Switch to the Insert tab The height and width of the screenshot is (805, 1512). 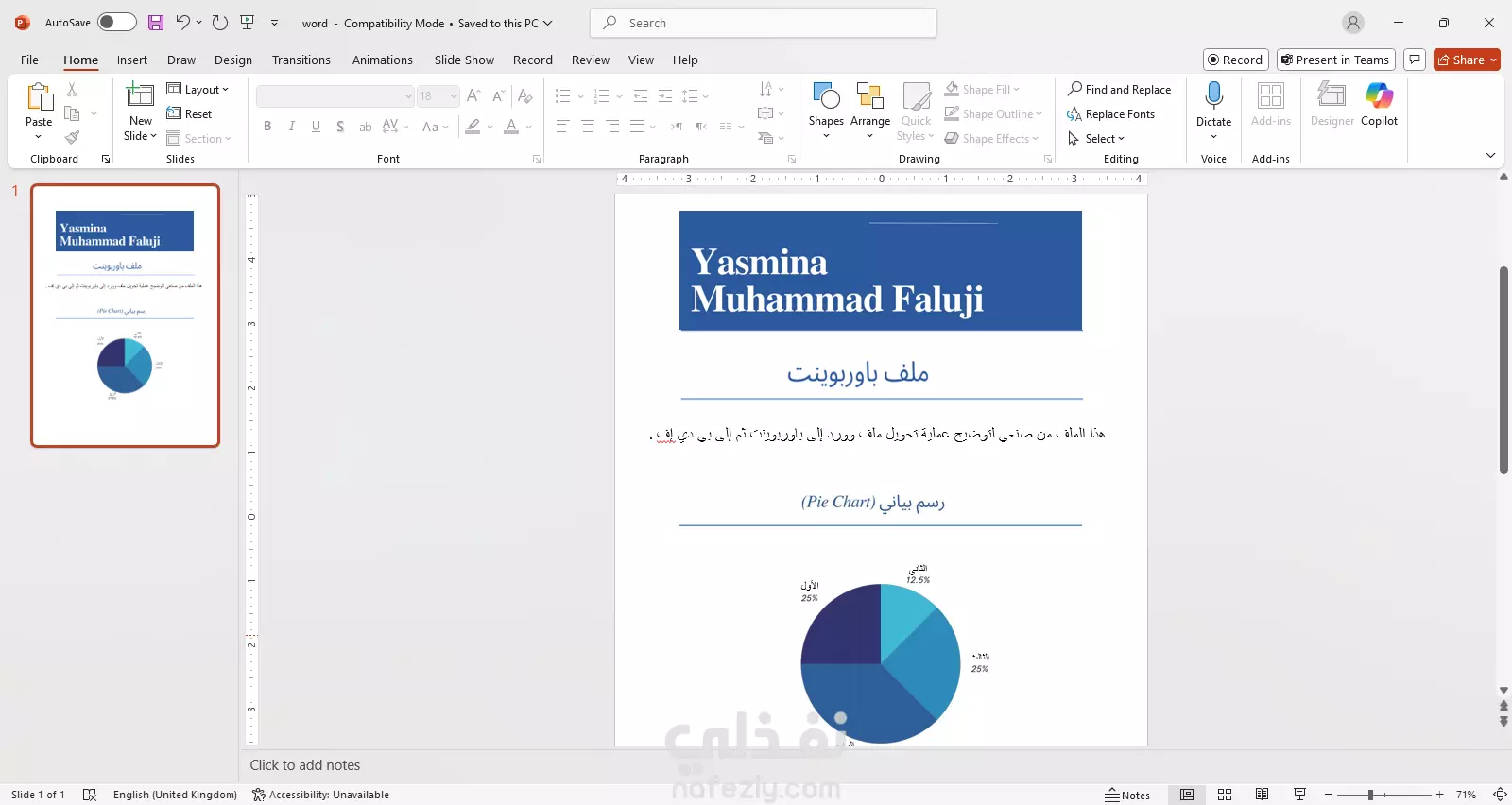coord(132,60)
